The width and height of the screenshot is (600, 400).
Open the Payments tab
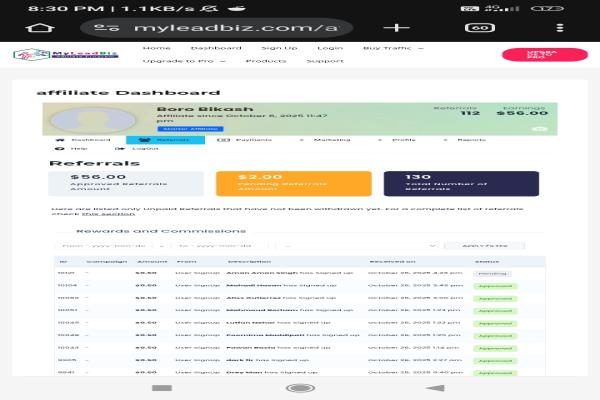click(x=256, y=140)
